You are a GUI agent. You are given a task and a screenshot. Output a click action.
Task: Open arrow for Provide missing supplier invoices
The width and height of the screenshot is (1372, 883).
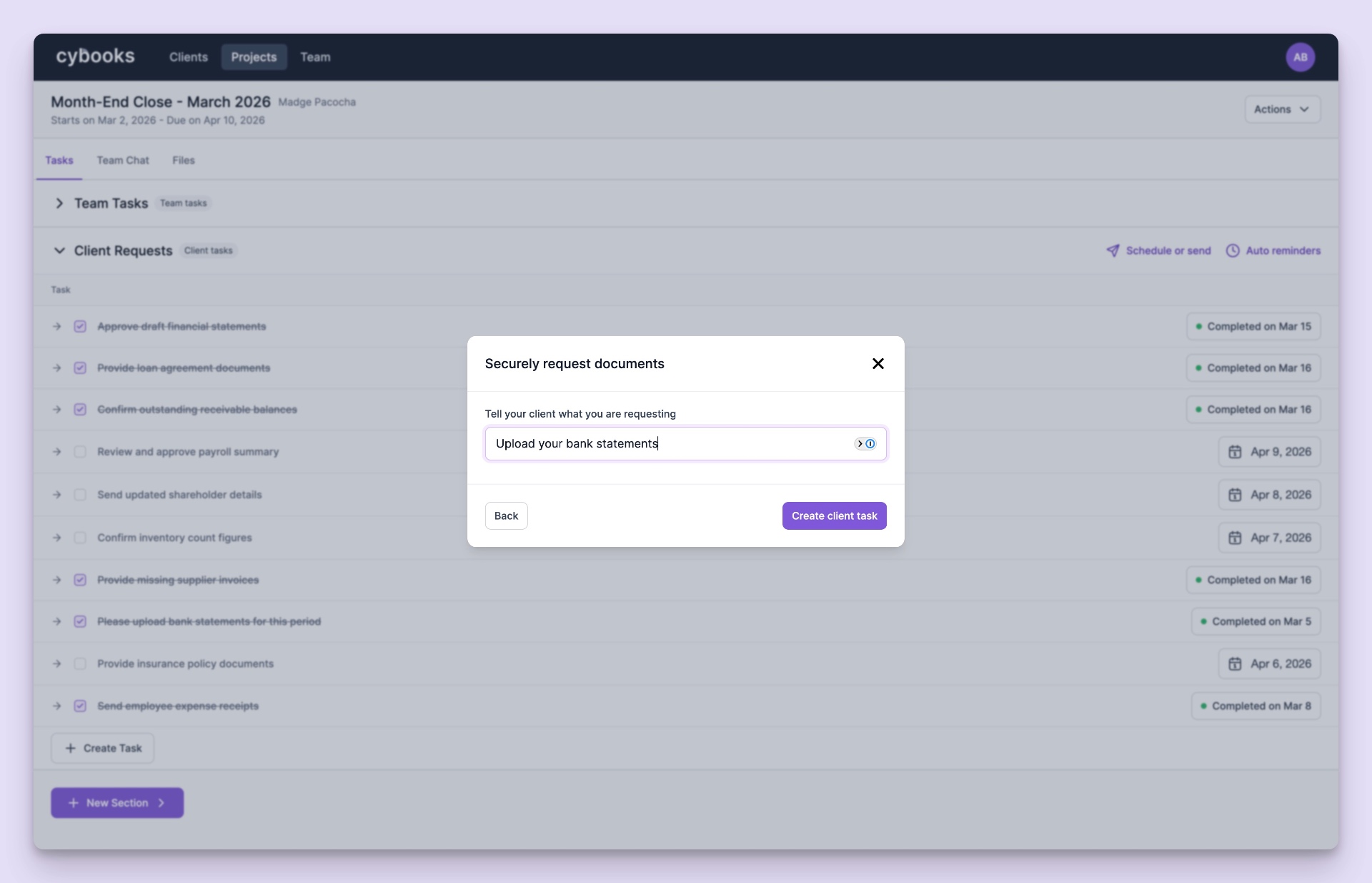point(57,580)
